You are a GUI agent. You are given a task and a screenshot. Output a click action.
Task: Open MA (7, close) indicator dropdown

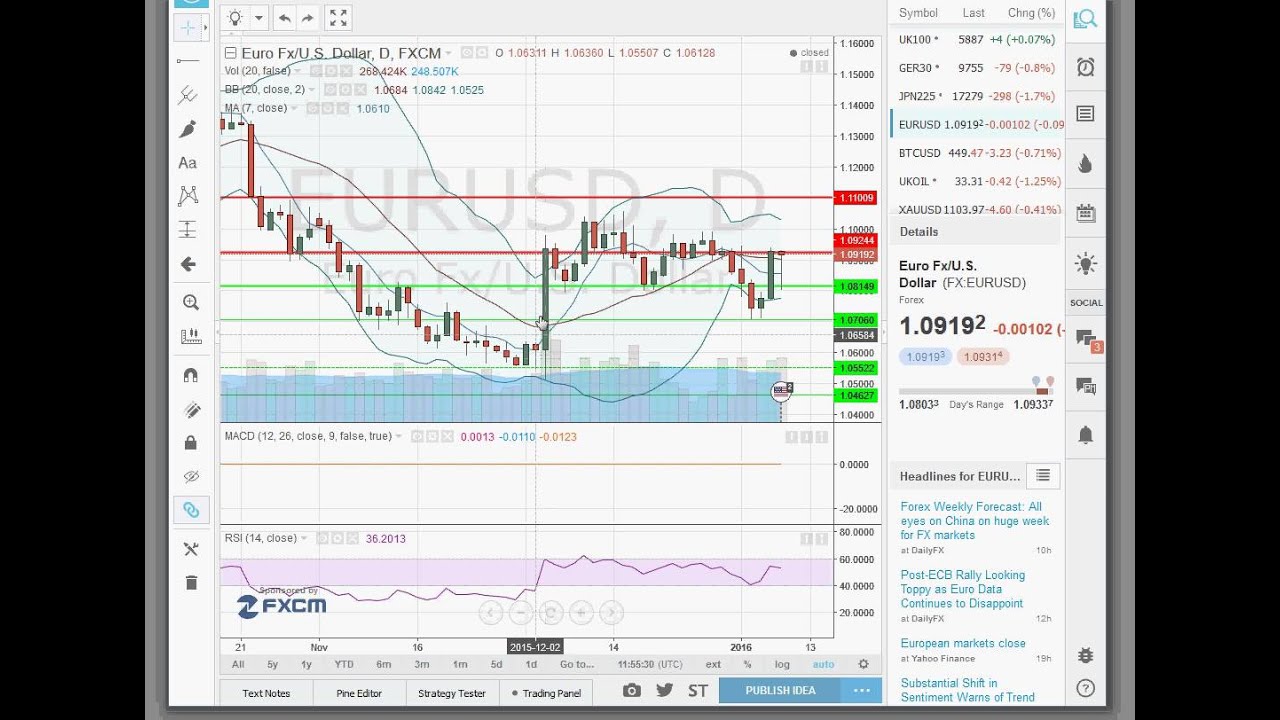[295, 109]
